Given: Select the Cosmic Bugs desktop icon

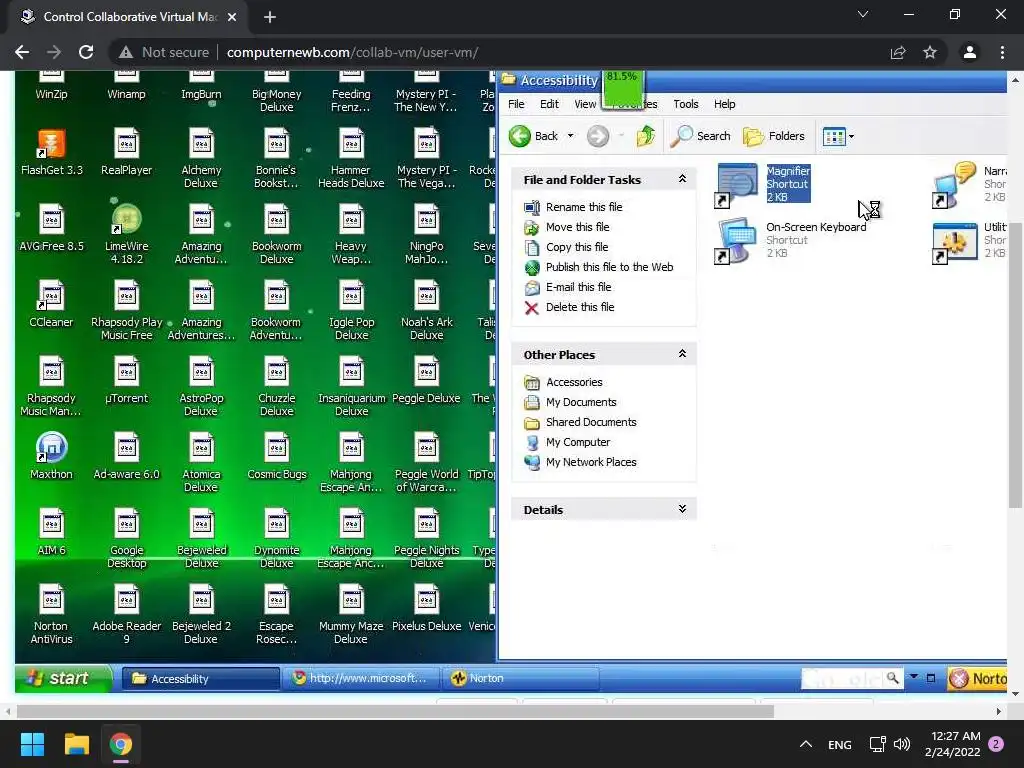Looking at the screenshot, I should click(x=276, y=456).
